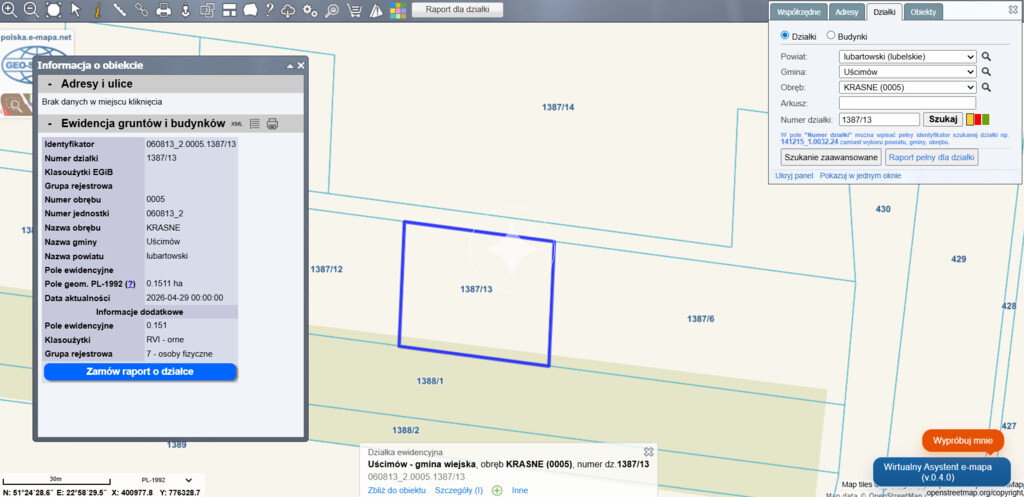1024x497 pixels.
Task: Collapse the Adresy i ulice section
Action: point(50,84)
